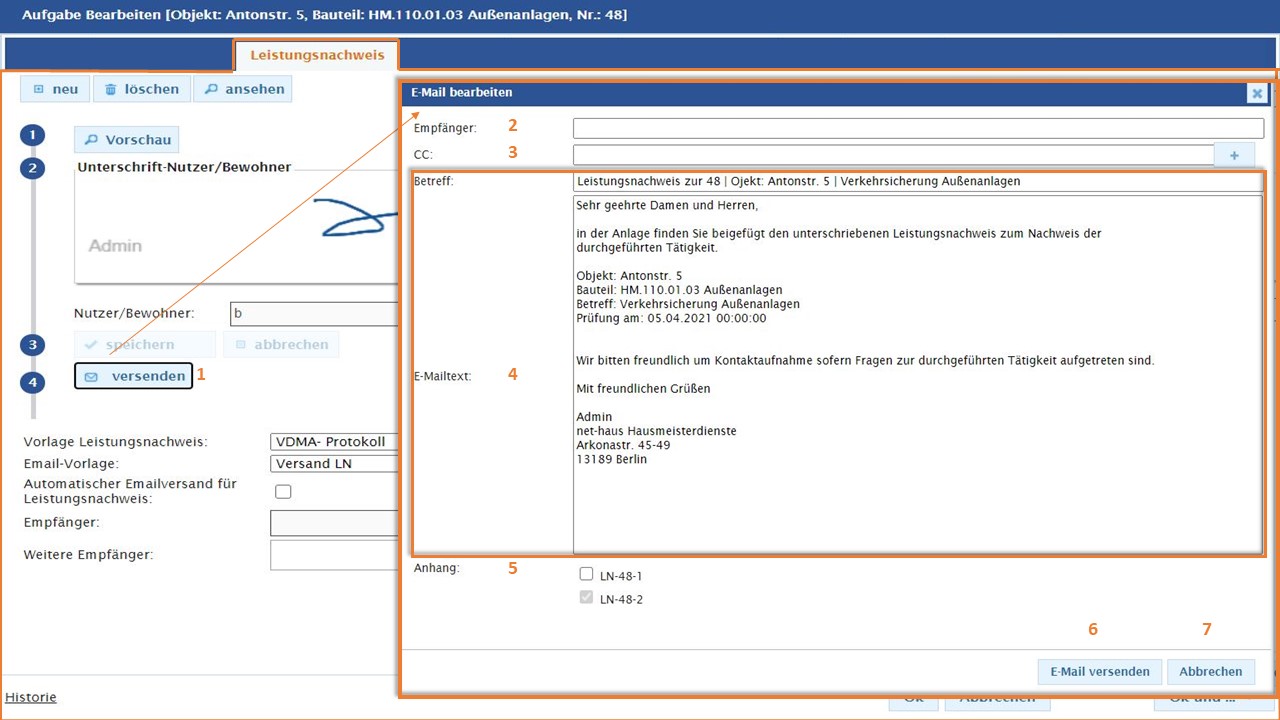
Task: Click the E-Mail versenden button
Action: [x=1100, y=671]
